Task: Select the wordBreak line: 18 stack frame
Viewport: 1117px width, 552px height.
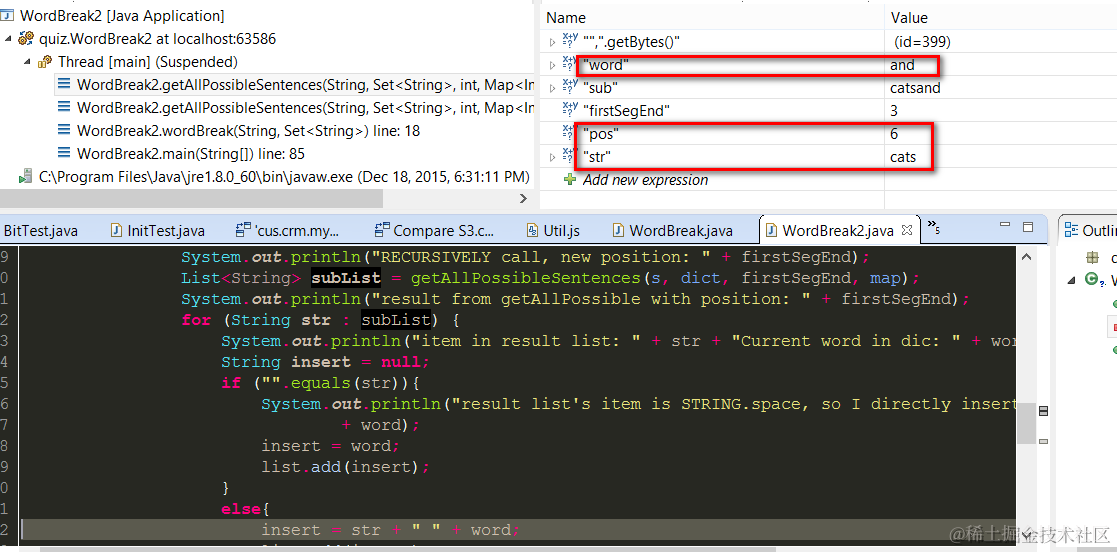Action: click(248, 130)
